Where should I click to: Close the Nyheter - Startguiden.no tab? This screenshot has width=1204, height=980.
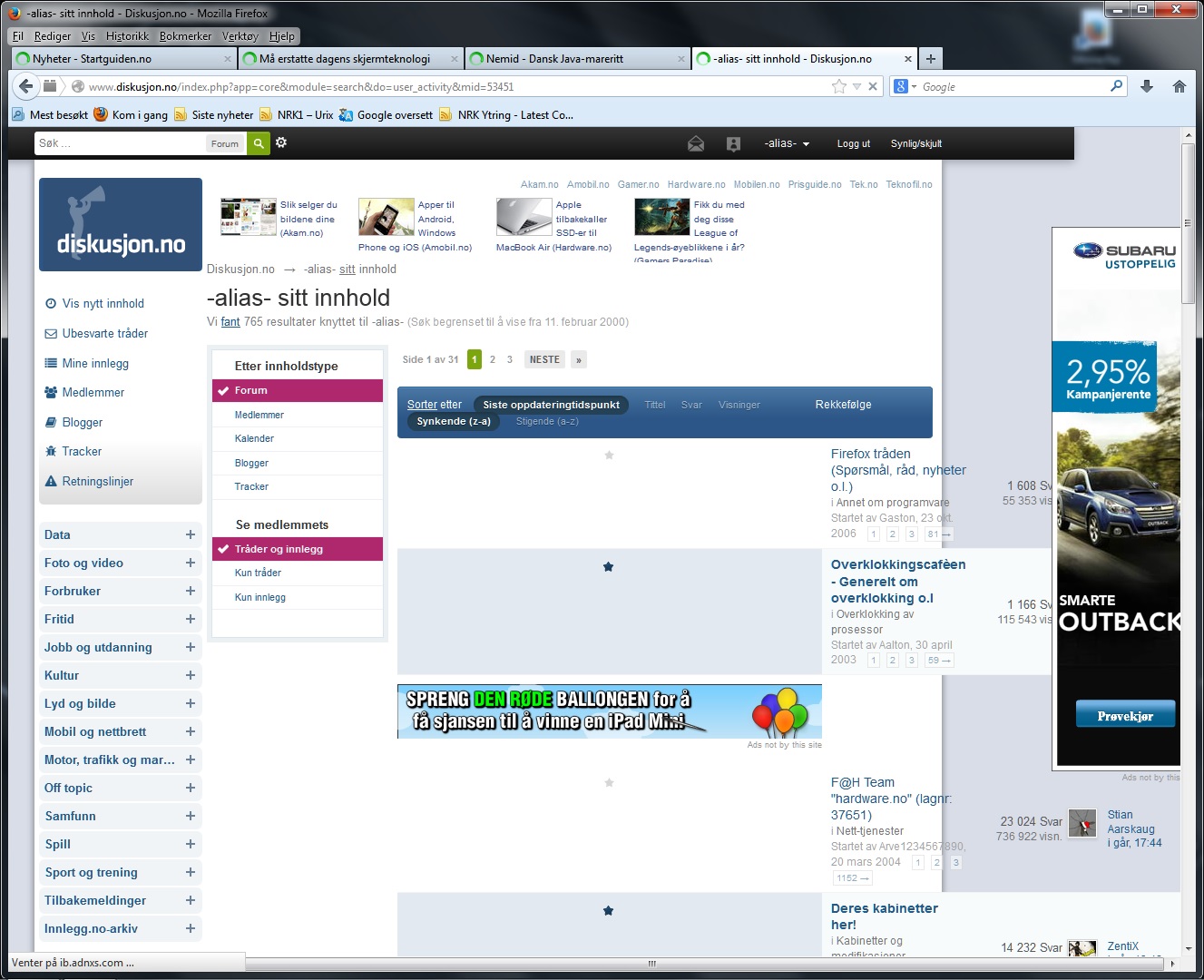228,59
